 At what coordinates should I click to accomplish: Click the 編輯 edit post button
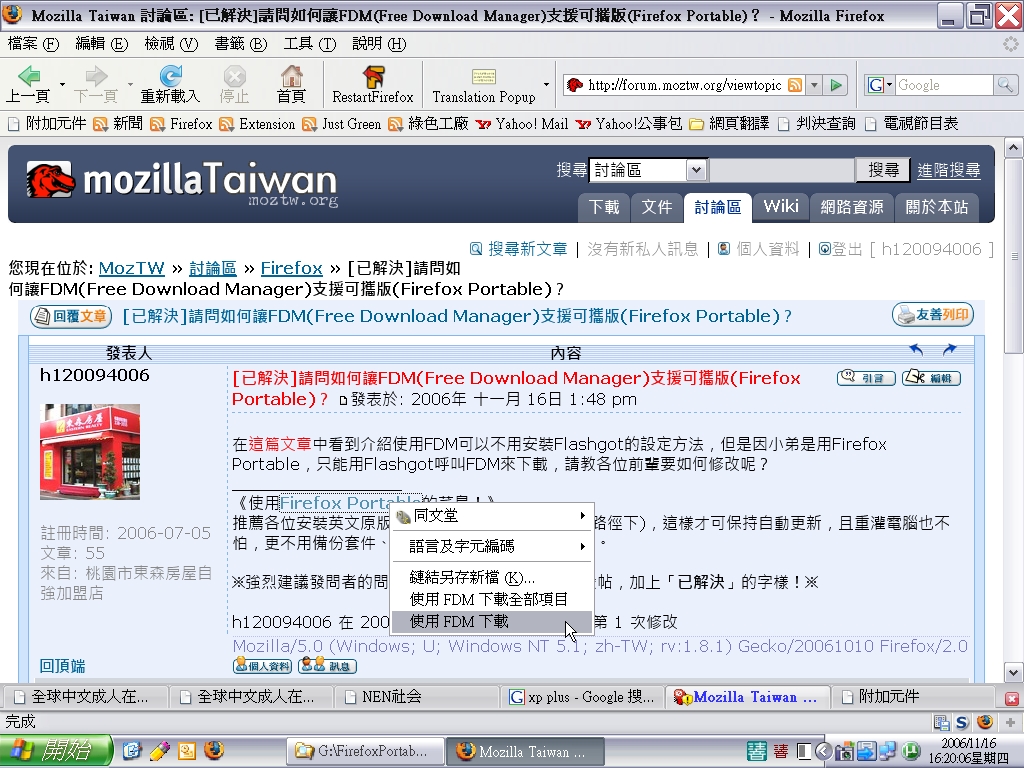coord(931,377)
